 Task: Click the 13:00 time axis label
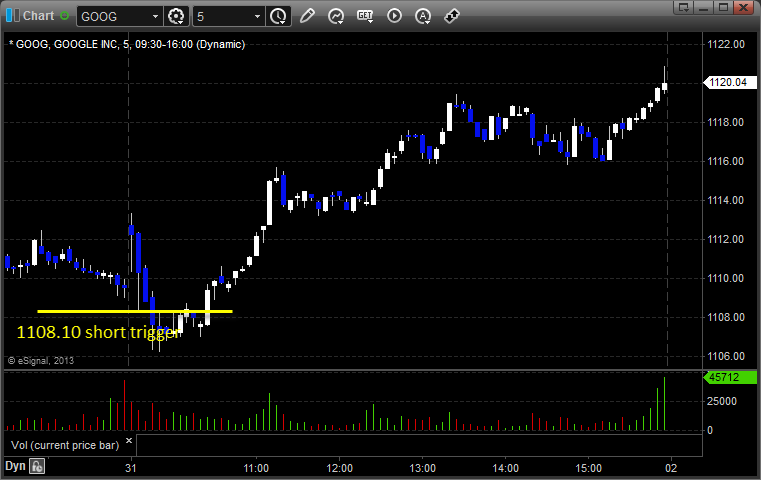click(422, 468)
